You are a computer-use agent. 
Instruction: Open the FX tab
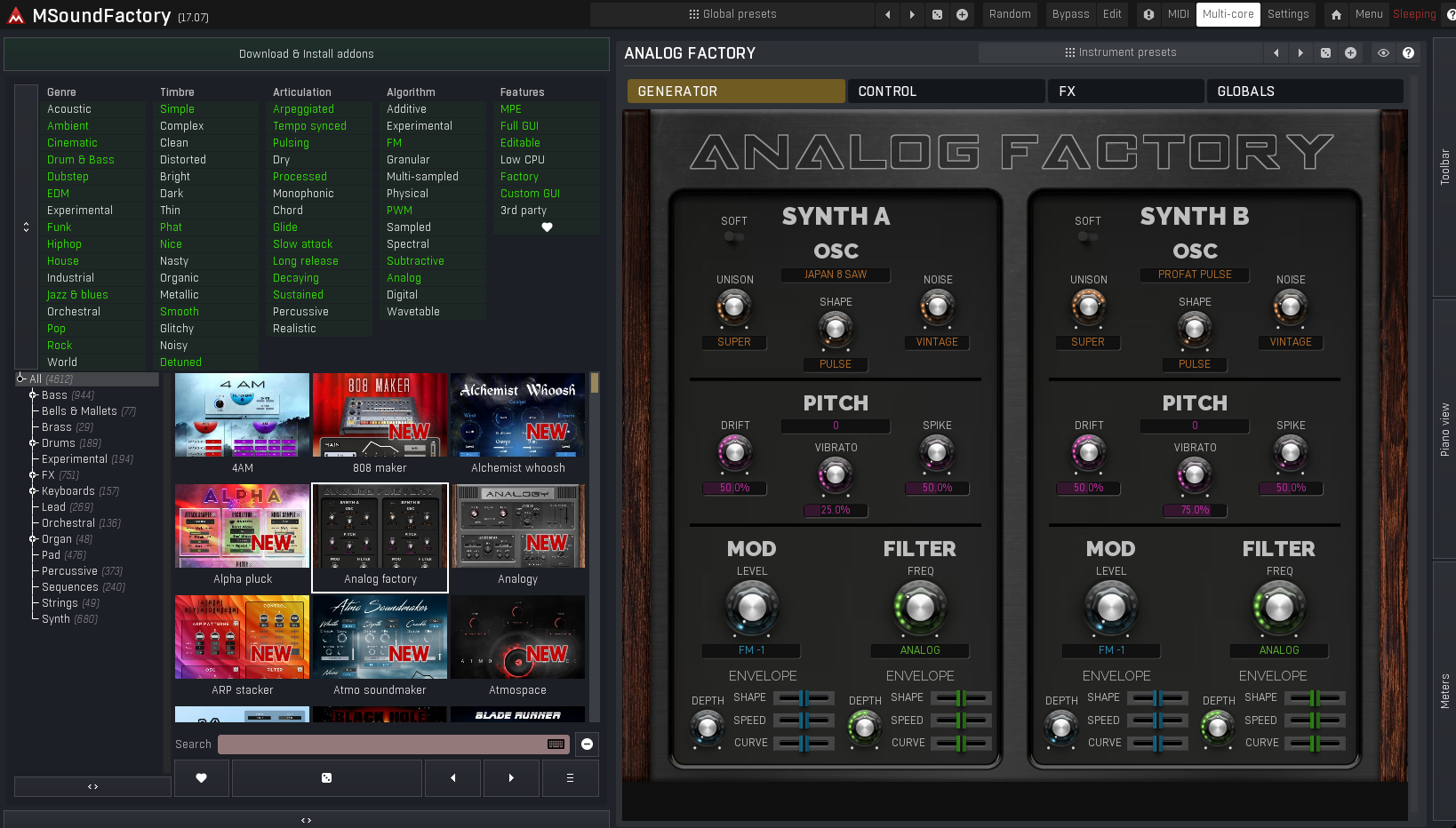[x=1126, y=92]
